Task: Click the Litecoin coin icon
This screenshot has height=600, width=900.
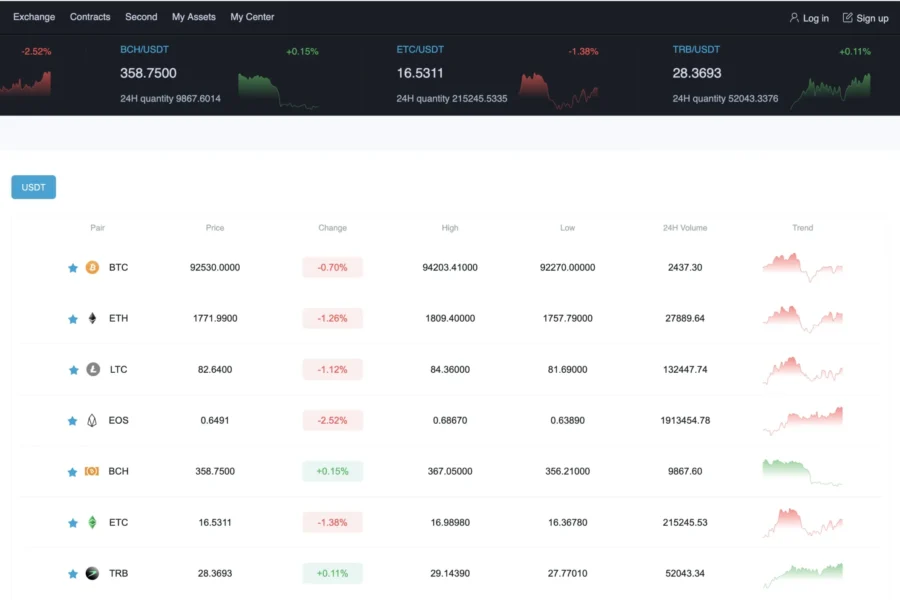Action: pos(93,369)
